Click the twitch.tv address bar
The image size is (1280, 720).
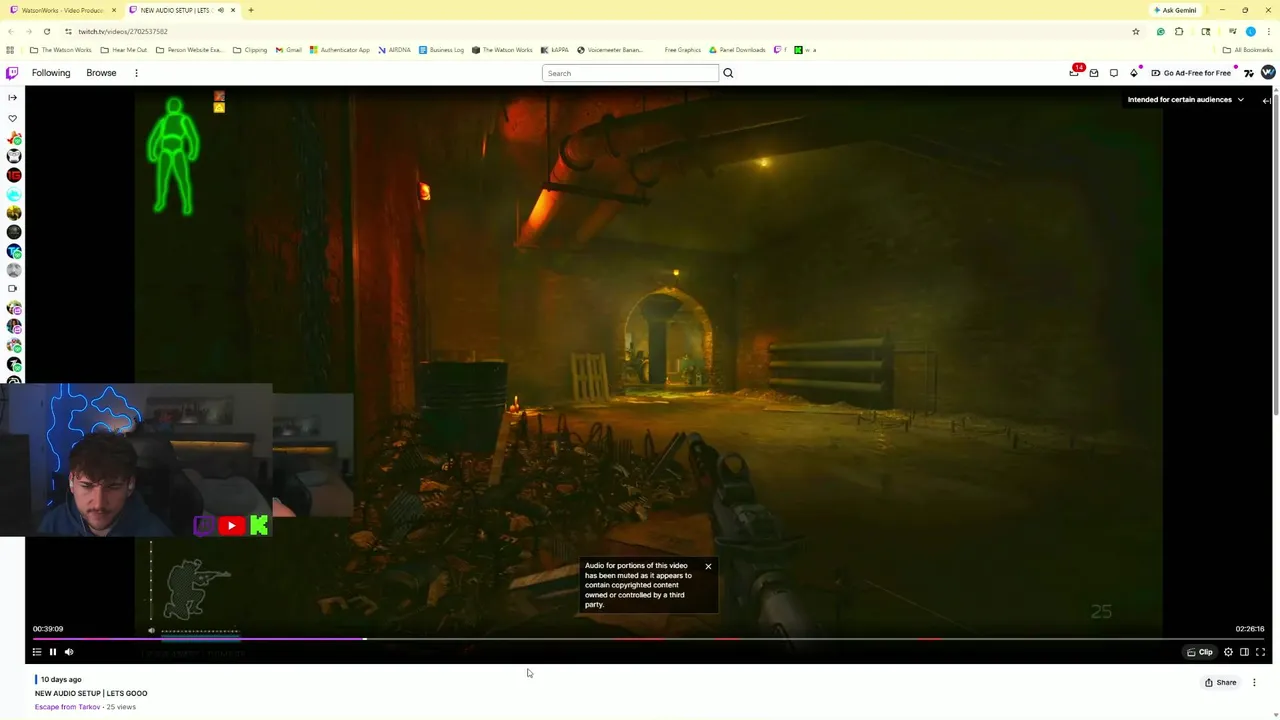600,31
